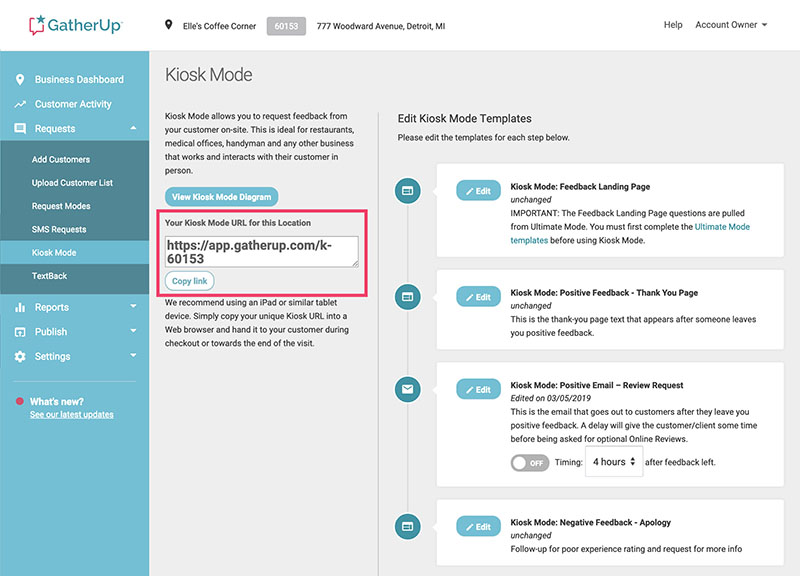Open the Account Owner dropdown menu
The image size is (800, 576).
[731, 25]
